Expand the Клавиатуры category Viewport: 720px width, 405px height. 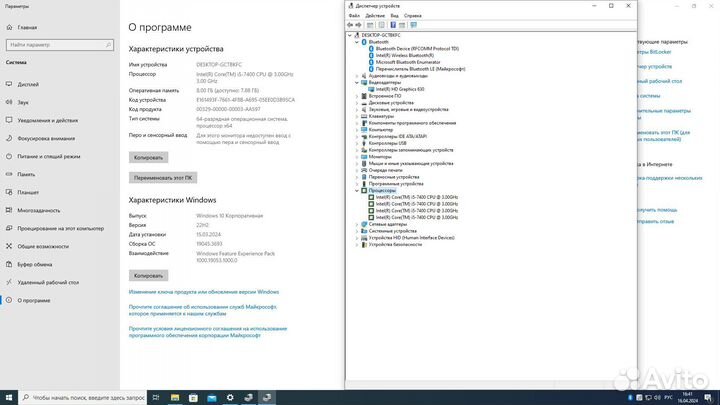tap(357, 116)
